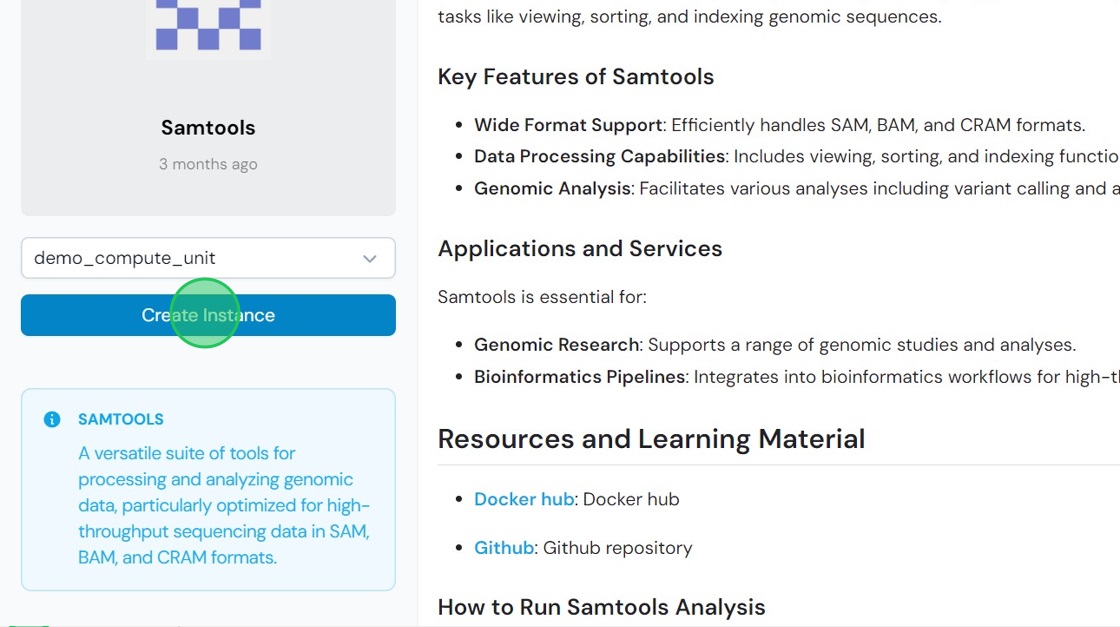This screenshot has height=627, width=1120.
Task: Open the demo_compute_unit selection box
Action: click(208, 258)
